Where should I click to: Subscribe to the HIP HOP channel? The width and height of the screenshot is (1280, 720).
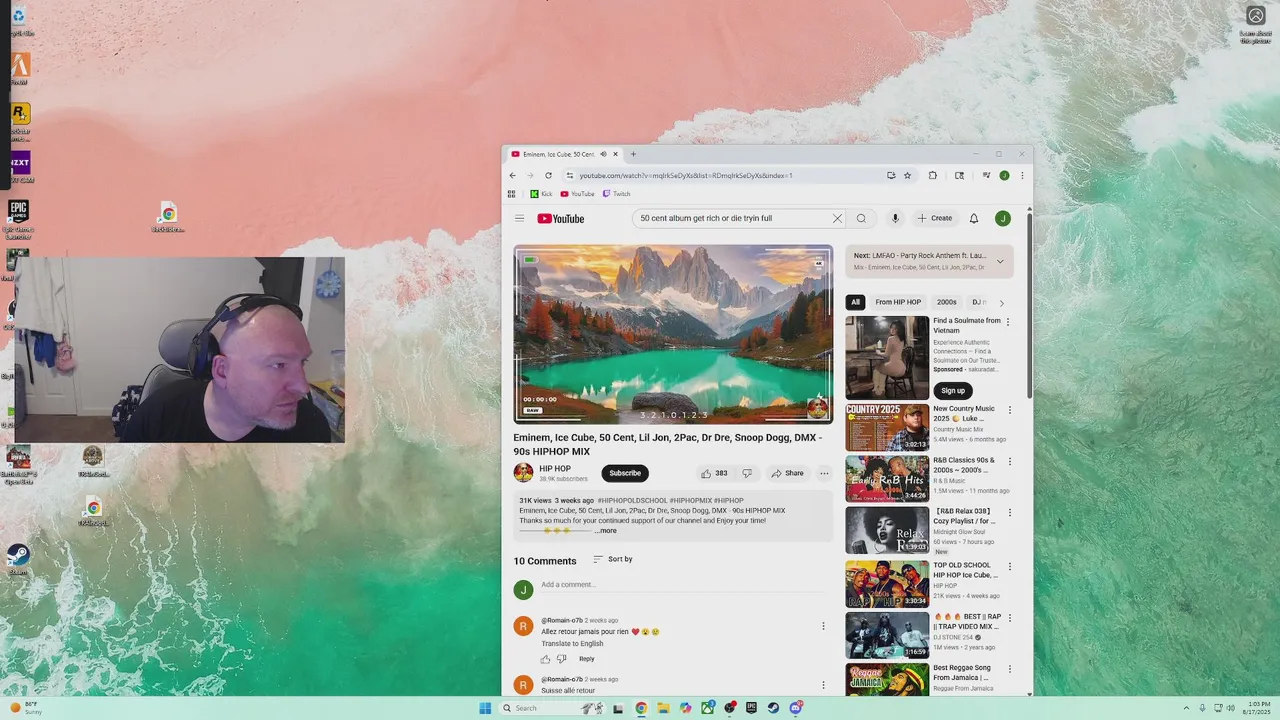point(625,473)
